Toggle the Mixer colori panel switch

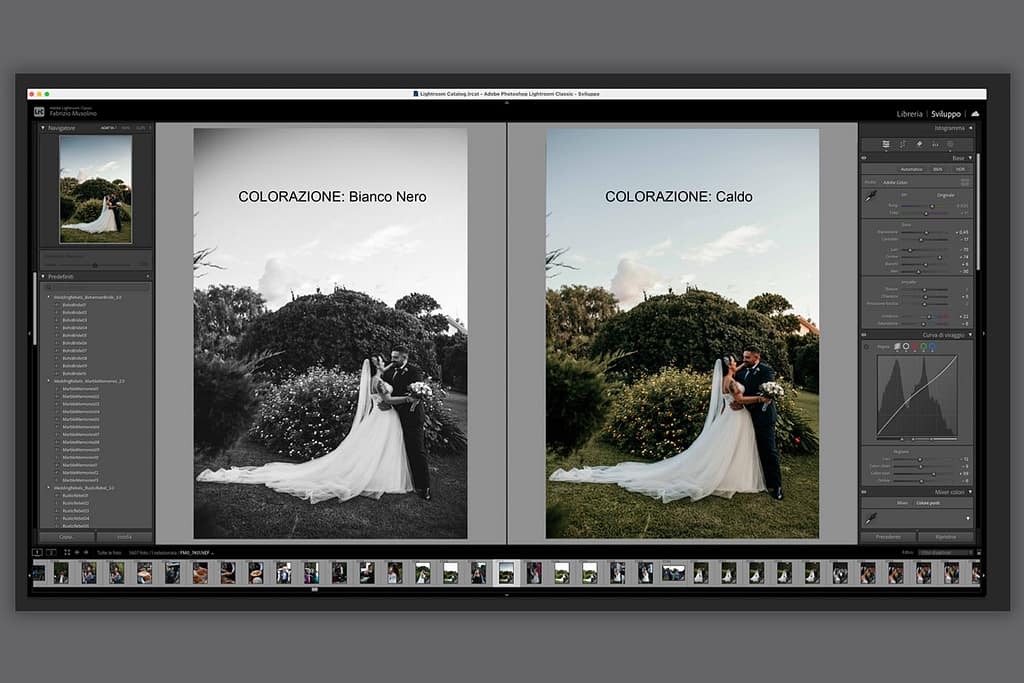click(862, 490)
